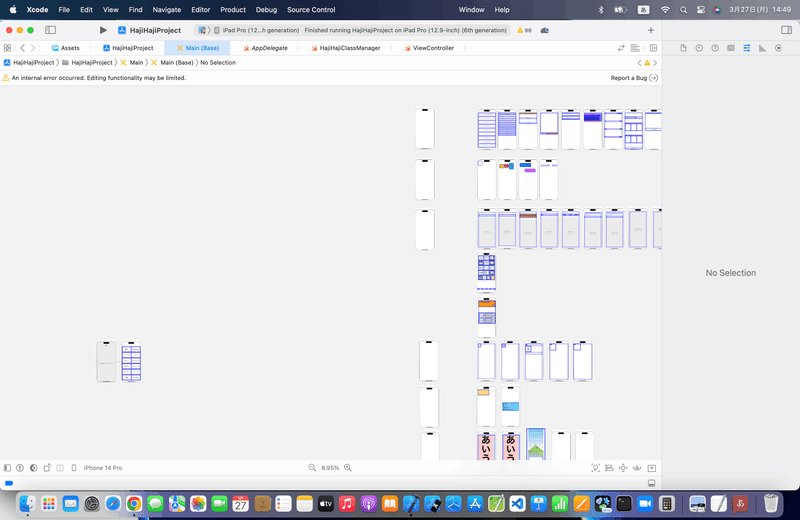Open the Identity inspector
The width and height of the screenshot is (800, 520).
click(x=731, y=48)
